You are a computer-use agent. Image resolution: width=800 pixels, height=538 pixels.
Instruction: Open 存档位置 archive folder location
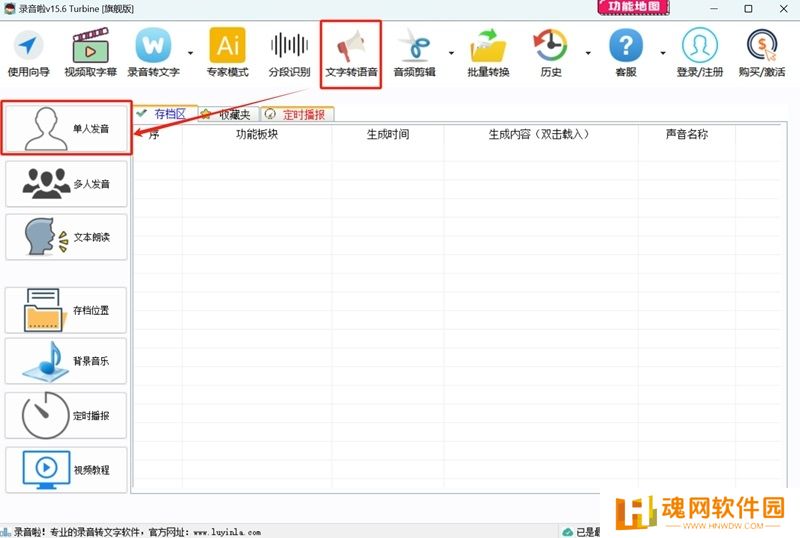pos(66,310)
